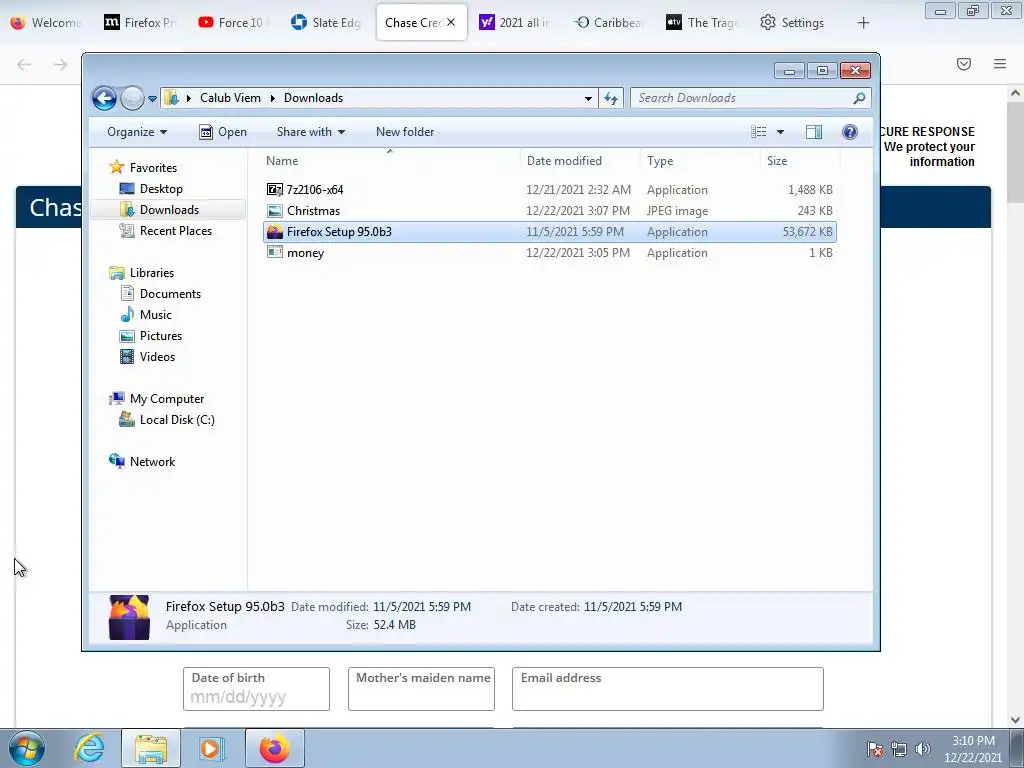Open recent locations dropdown arrow
1024x768 pixels.
point(152,99)
